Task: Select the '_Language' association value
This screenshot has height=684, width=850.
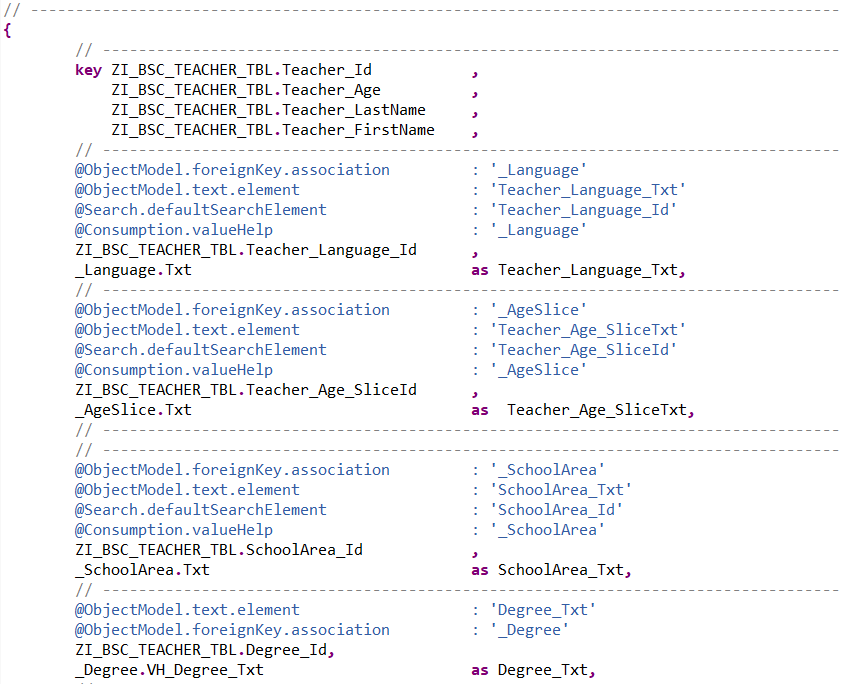Action: [x=539, y=169]
